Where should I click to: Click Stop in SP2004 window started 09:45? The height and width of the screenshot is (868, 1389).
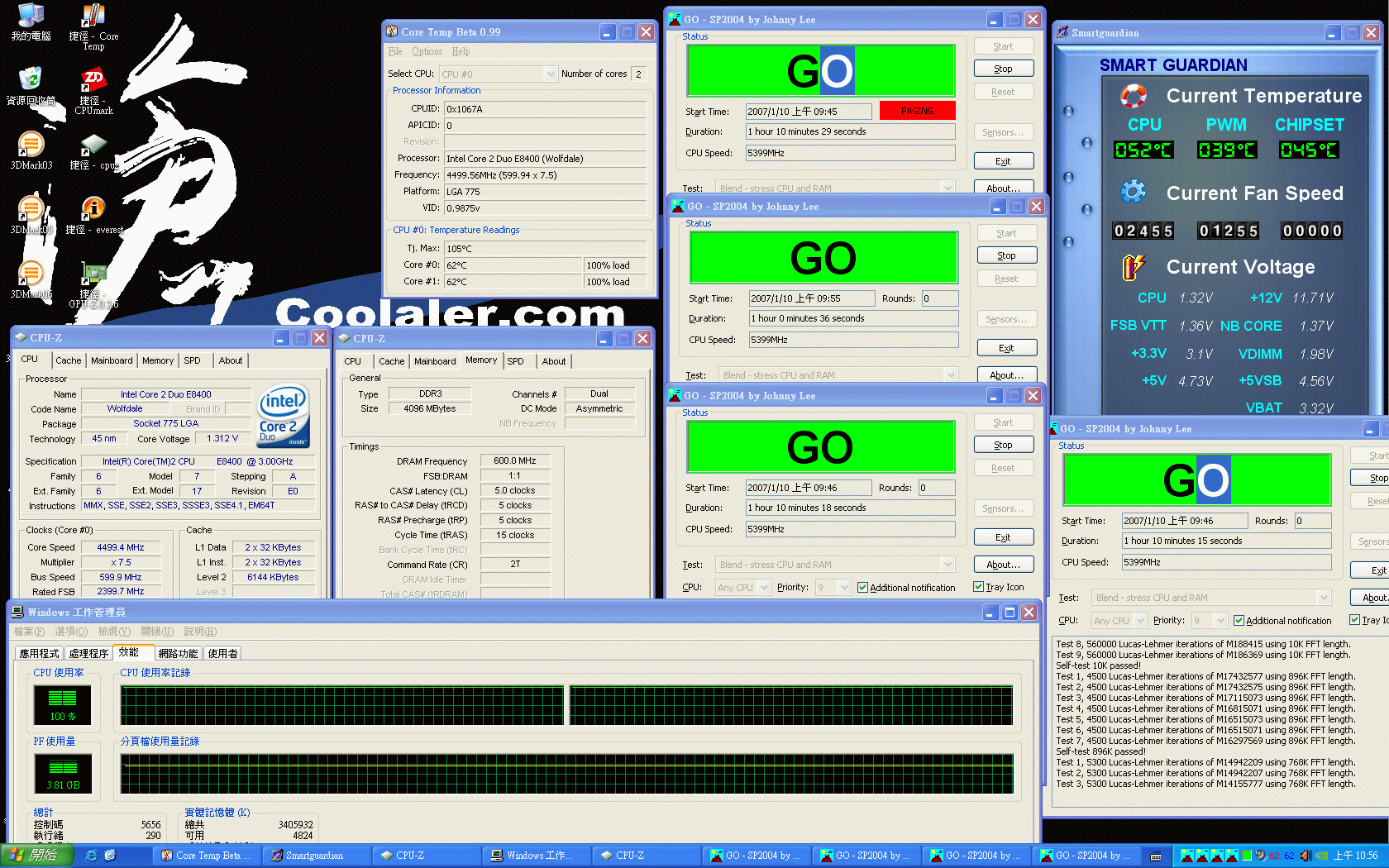coord(1004,69)
